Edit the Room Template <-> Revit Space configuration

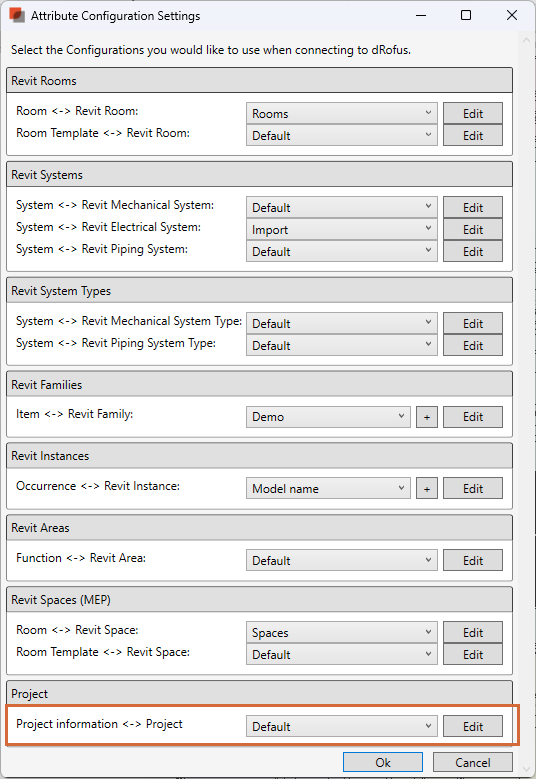(473, 654)
